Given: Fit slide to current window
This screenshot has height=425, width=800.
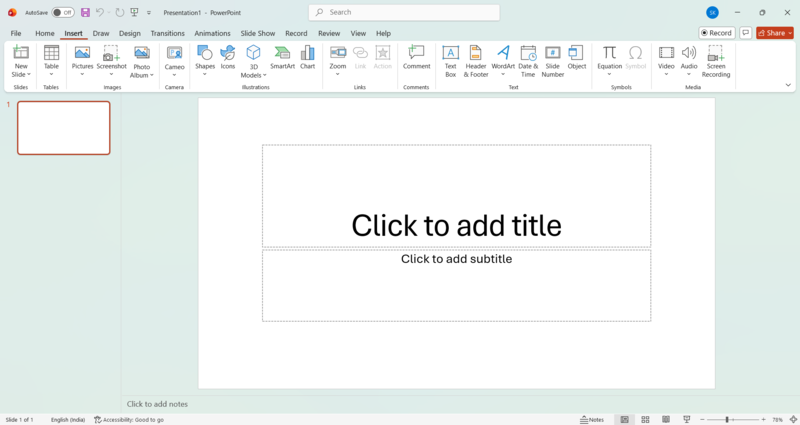Looking at the screenshot, I should (793, 419).
